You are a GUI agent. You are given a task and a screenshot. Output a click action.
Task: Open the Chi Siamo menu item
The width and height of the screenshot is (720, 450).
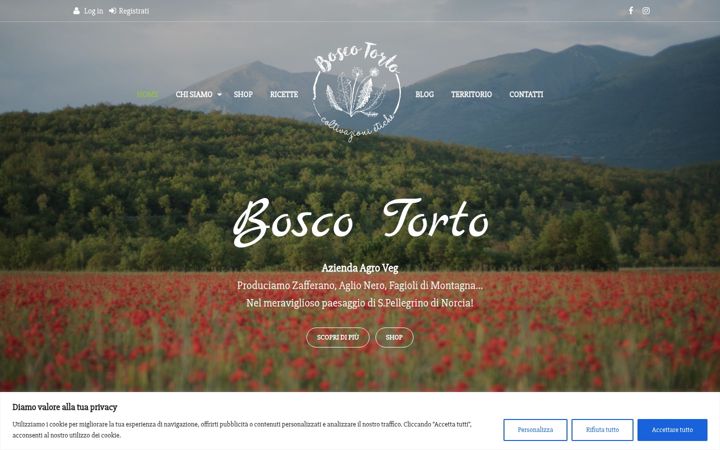[x=194, y=94]
